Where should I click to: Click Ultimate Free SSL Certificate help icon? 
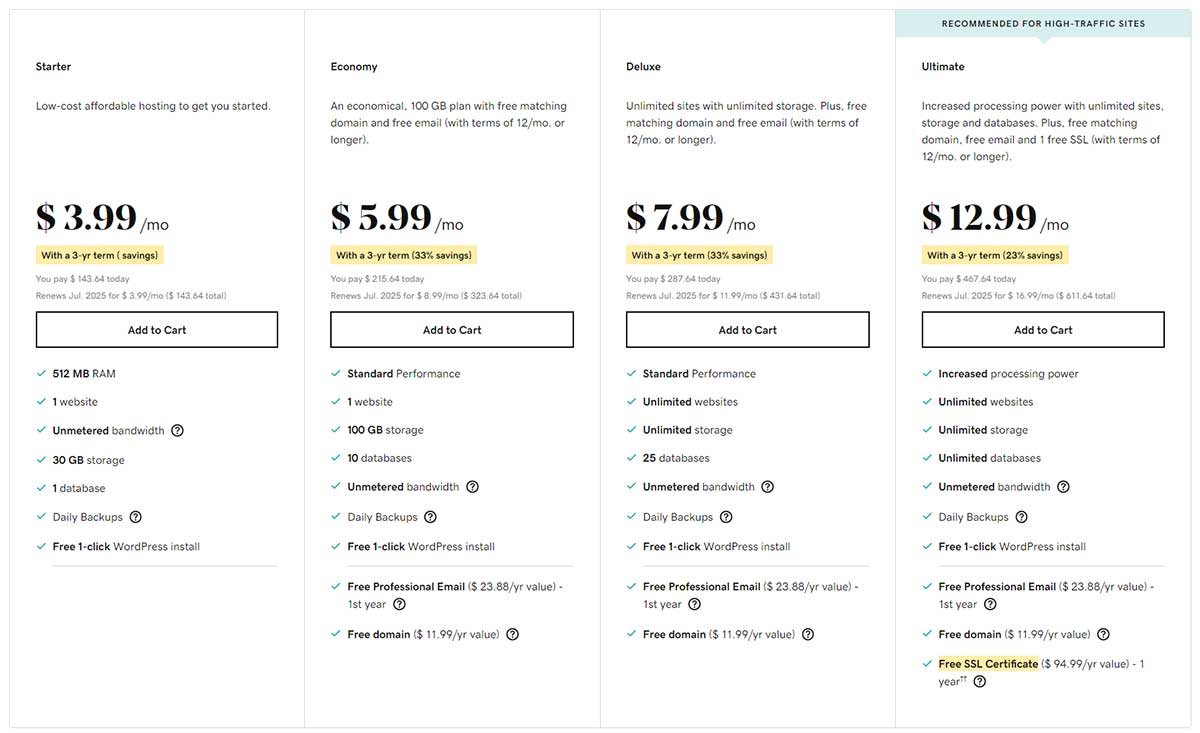[979, 682]
